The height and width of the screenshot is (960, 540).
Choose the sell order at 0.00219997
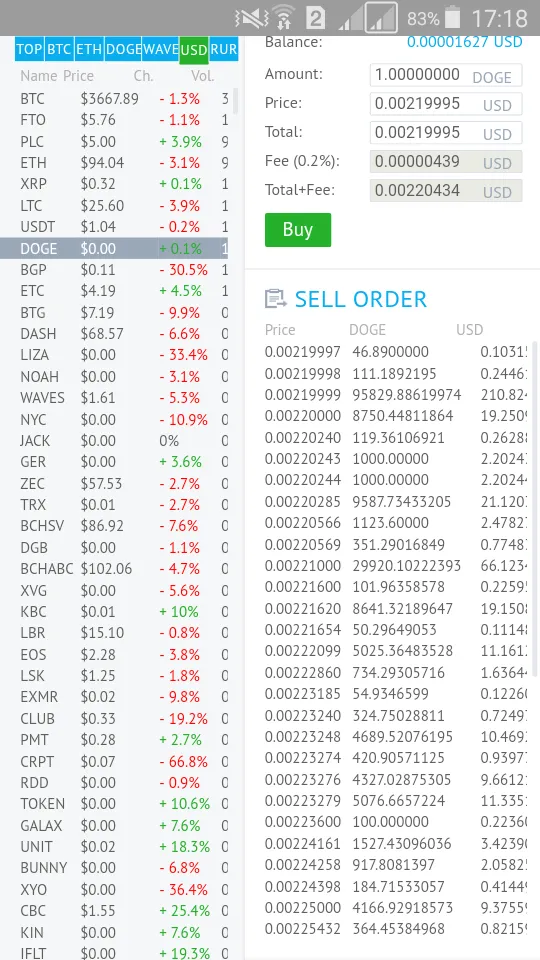pyautogui.click(x=396, y=352)
